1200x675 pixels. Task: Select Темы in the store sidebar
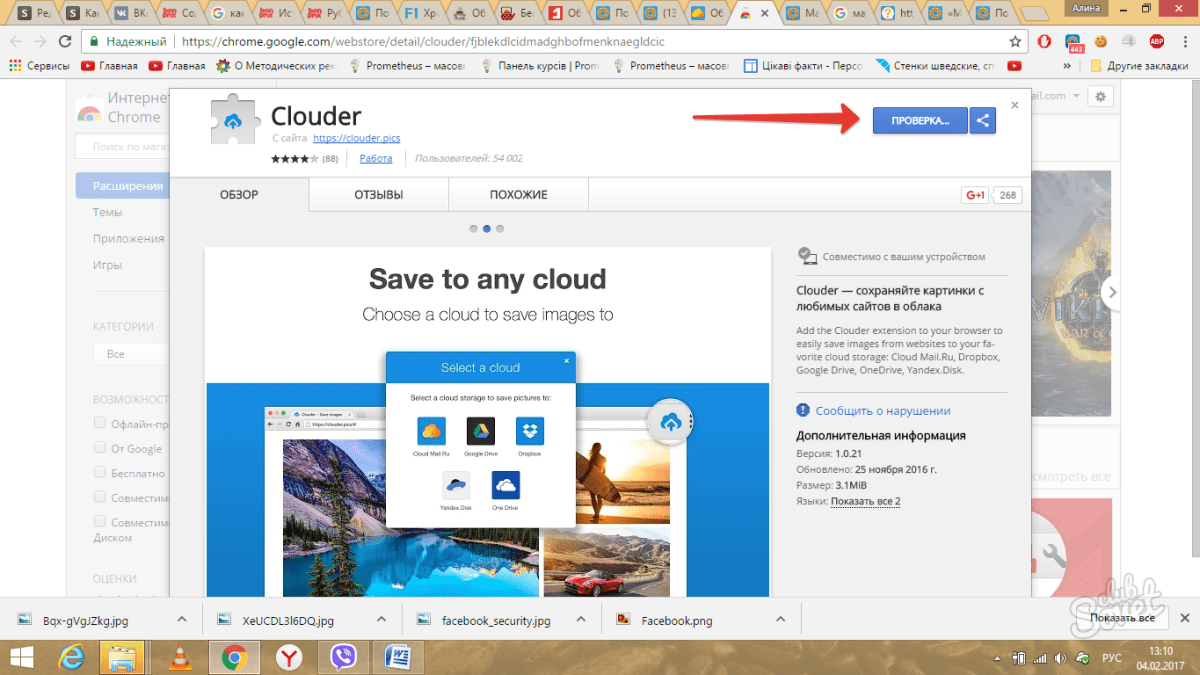click(x=107, y=212)
